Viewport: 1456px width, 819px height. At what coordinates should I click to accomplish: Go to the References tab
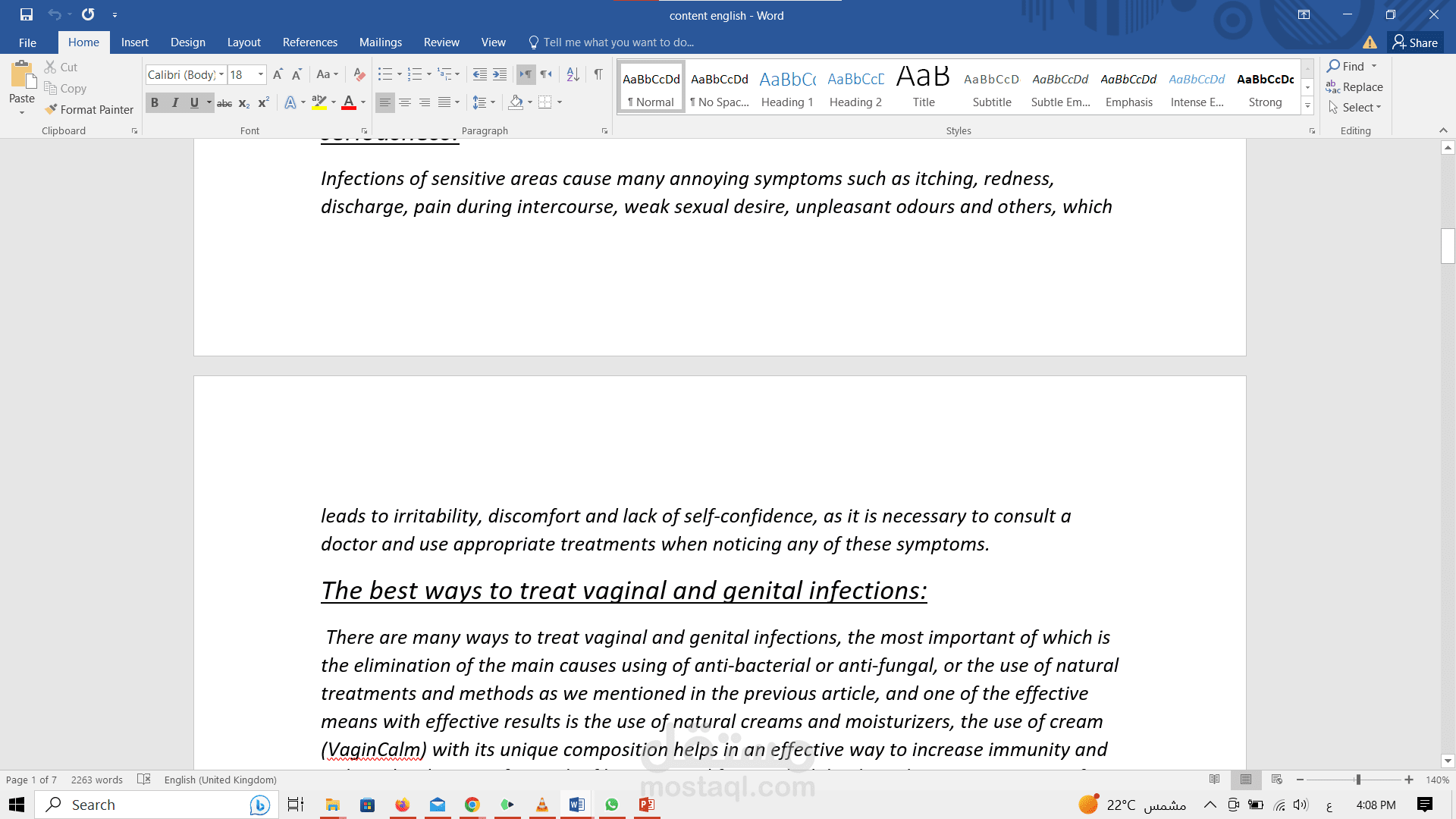click(x=310, y=42)
